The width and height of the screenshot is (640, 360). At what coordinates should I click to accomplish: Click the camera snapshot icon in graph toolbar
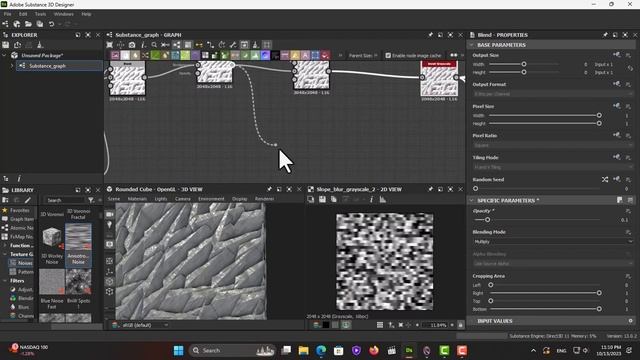point(132,45)
